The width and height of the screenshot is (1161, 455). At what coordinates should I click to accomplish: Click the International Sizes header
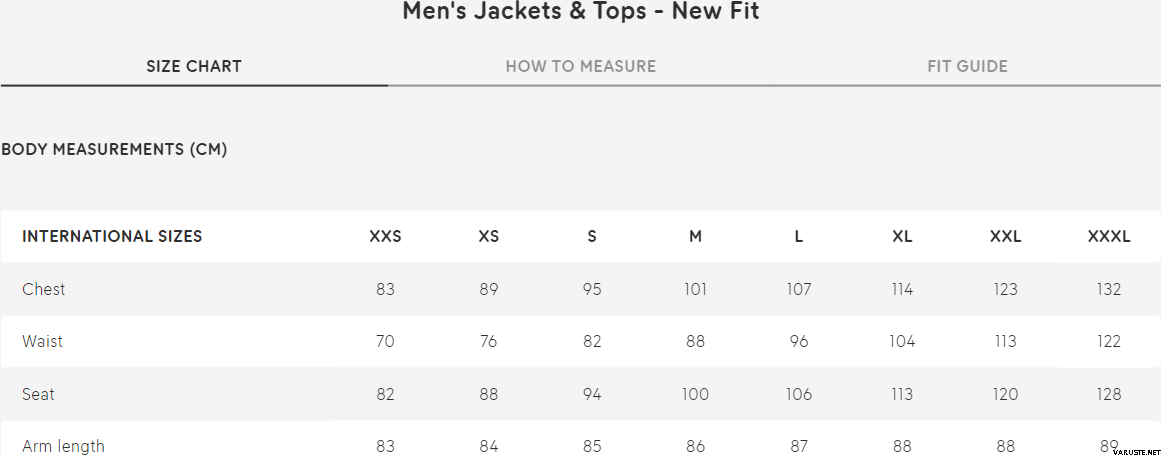point(112,237)
